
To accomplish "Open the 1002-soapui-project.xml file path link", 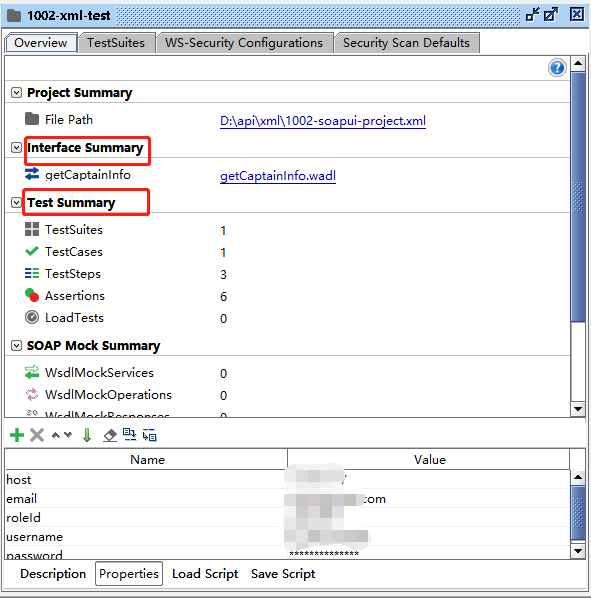I will coord(323,121).
